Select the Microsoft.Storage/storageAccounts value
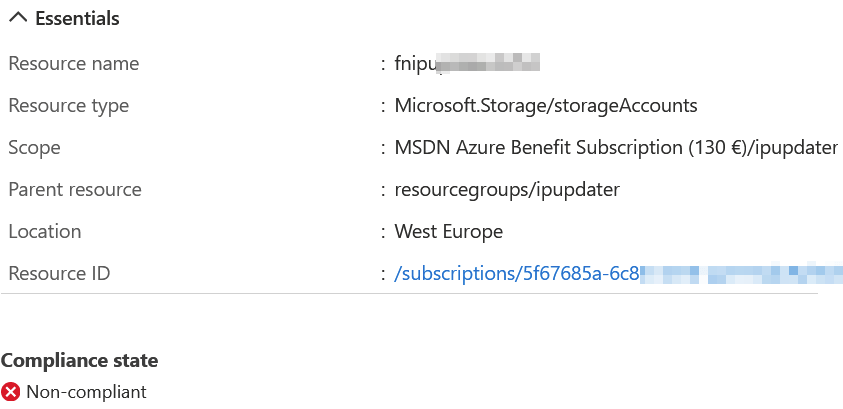This screenshot has width=843, height=409. tap(546, 105)
